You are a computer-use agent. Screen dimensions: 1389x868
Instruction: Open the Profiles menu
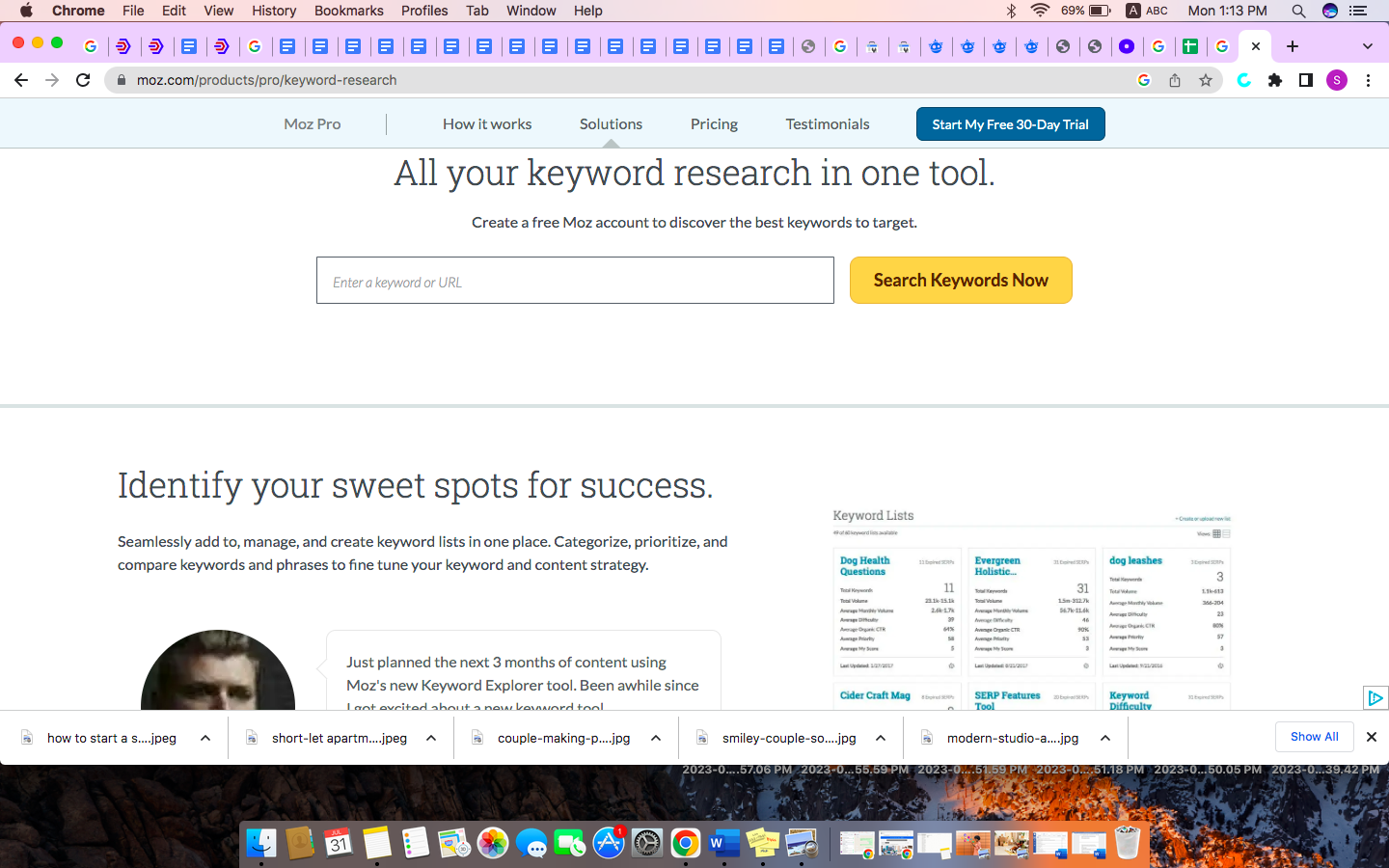[424, 11]
